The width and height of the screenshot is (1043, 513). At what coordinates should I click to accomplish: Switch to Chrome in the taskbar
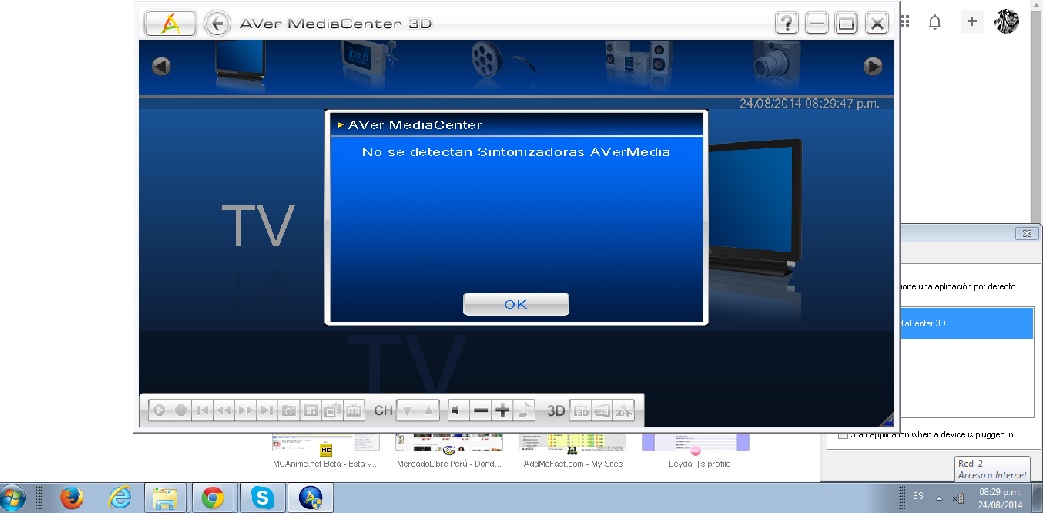213,498
